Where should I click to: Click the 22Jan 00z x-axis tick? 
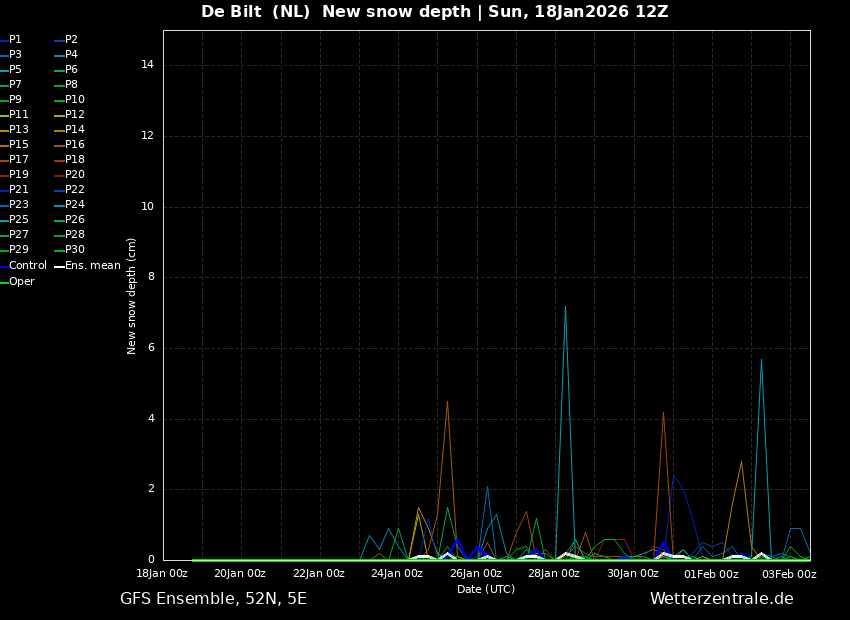(319, 574)
